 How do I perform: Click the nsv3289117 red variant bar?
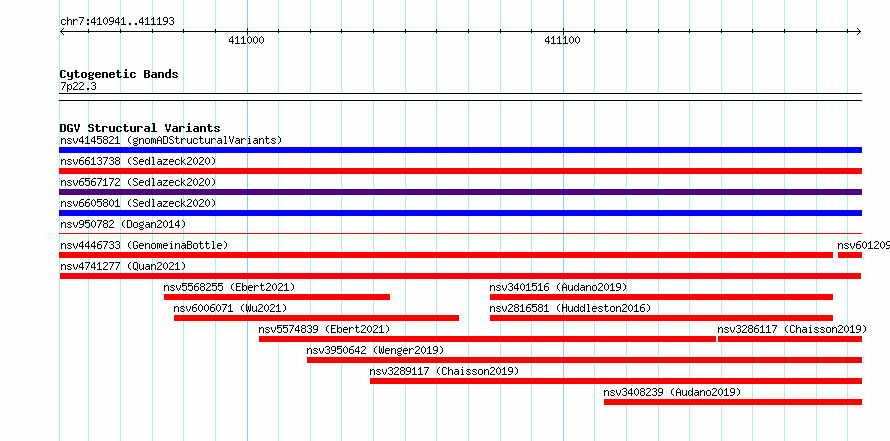click(x=616, y=381)
